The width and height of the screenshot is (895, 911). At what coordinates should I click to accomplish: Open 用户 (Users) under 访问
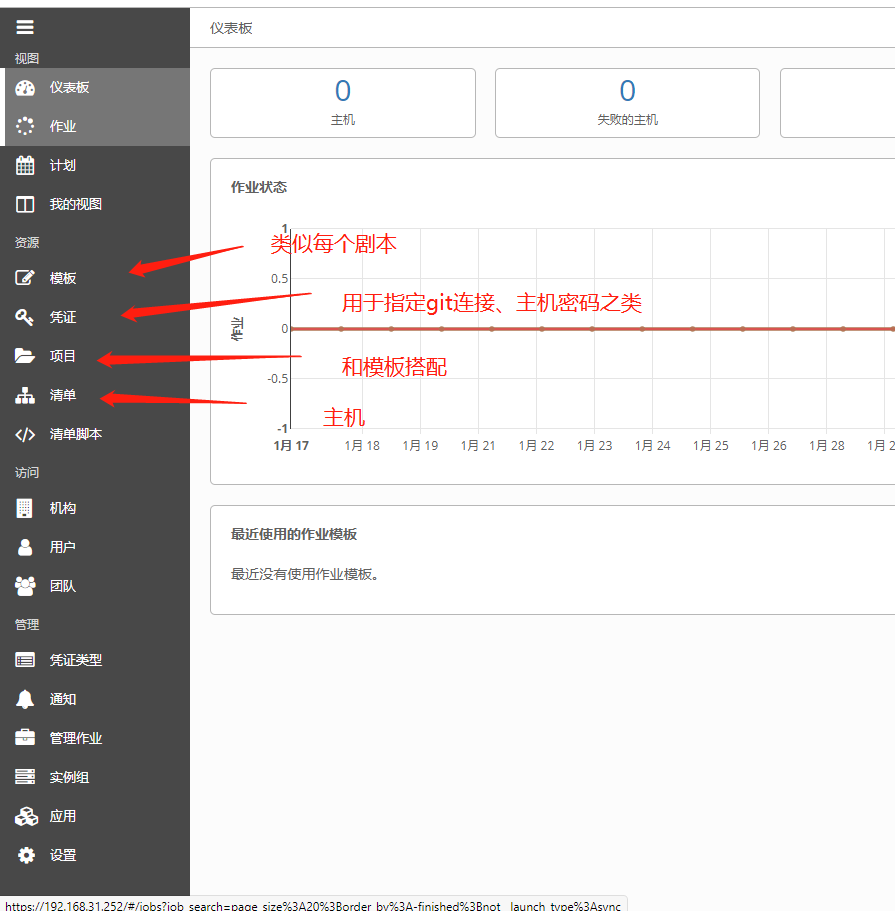(24, 546)
